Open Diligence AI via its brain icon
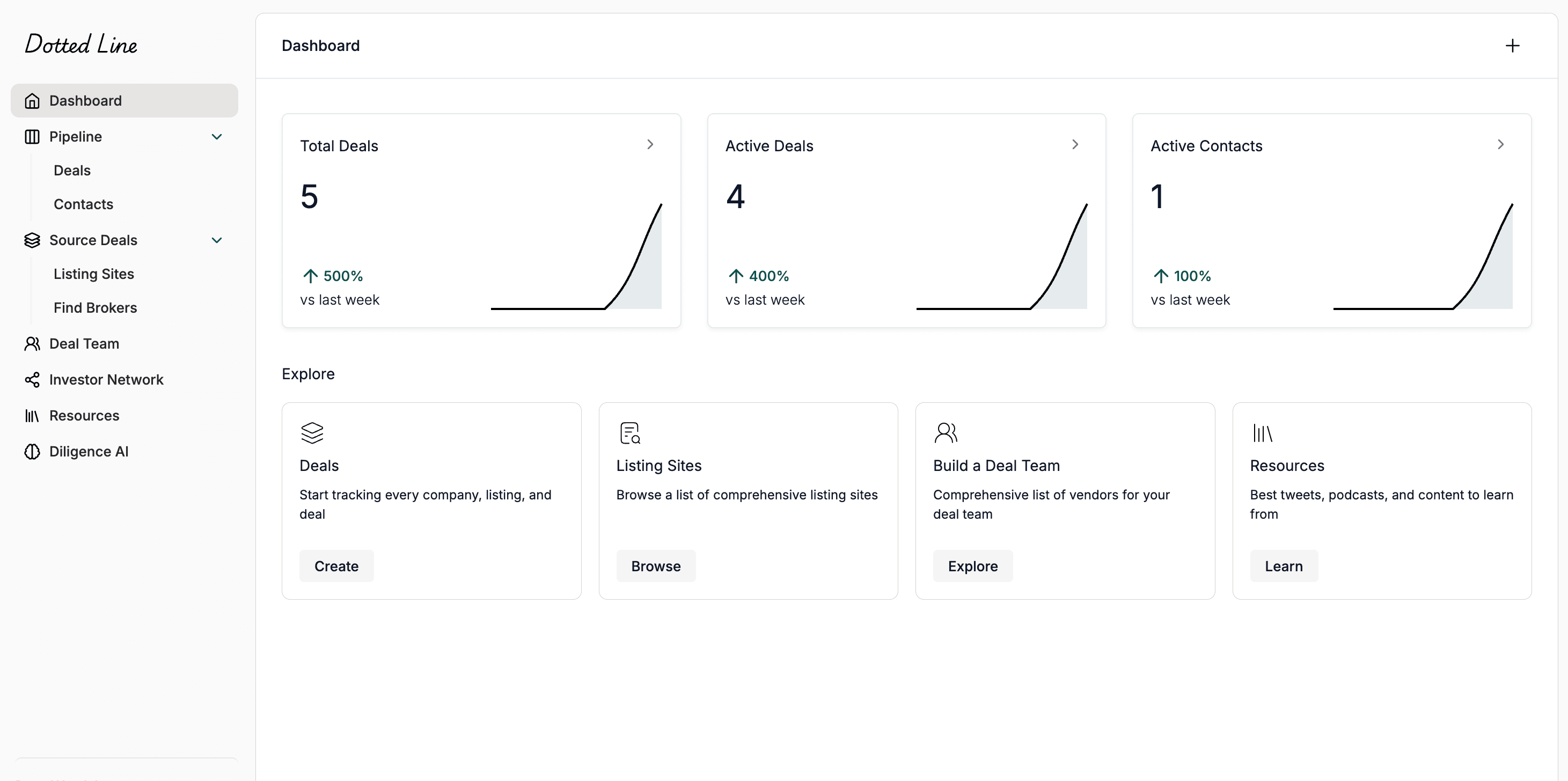Image resolution: width=1568 pixels, height=781 pixels. pos(32,451)
